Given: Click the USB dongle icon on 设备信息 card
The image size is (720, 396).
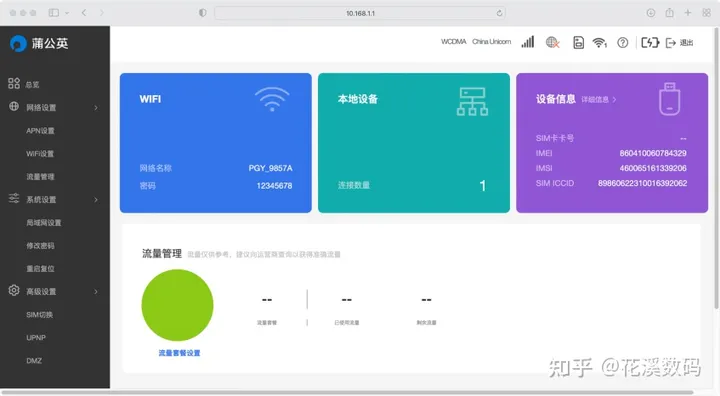Looking at the screenshot, I should point(669,99).
